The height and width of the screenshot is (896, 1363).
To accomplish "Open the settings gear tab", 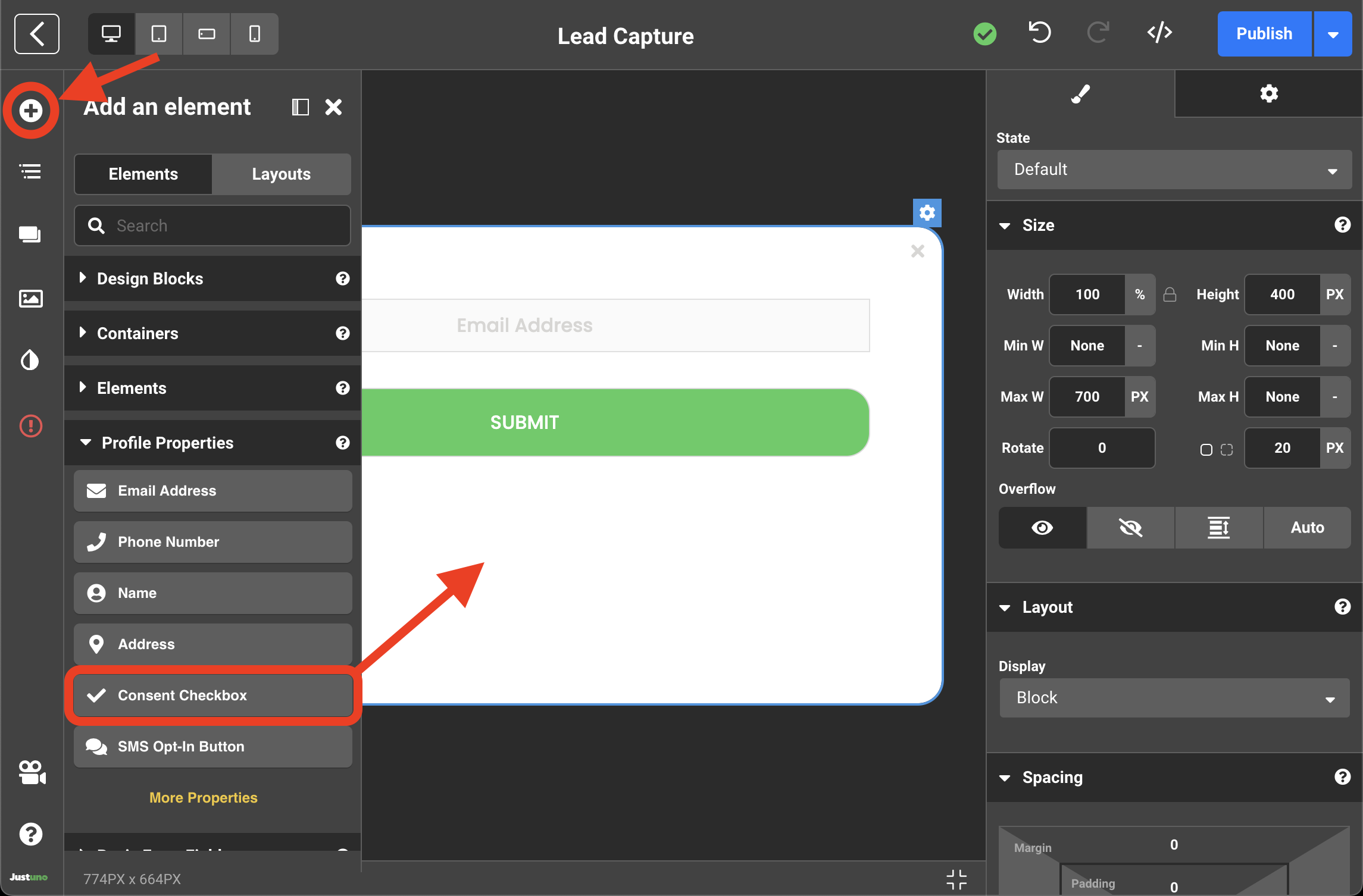I will [1268, 93].
